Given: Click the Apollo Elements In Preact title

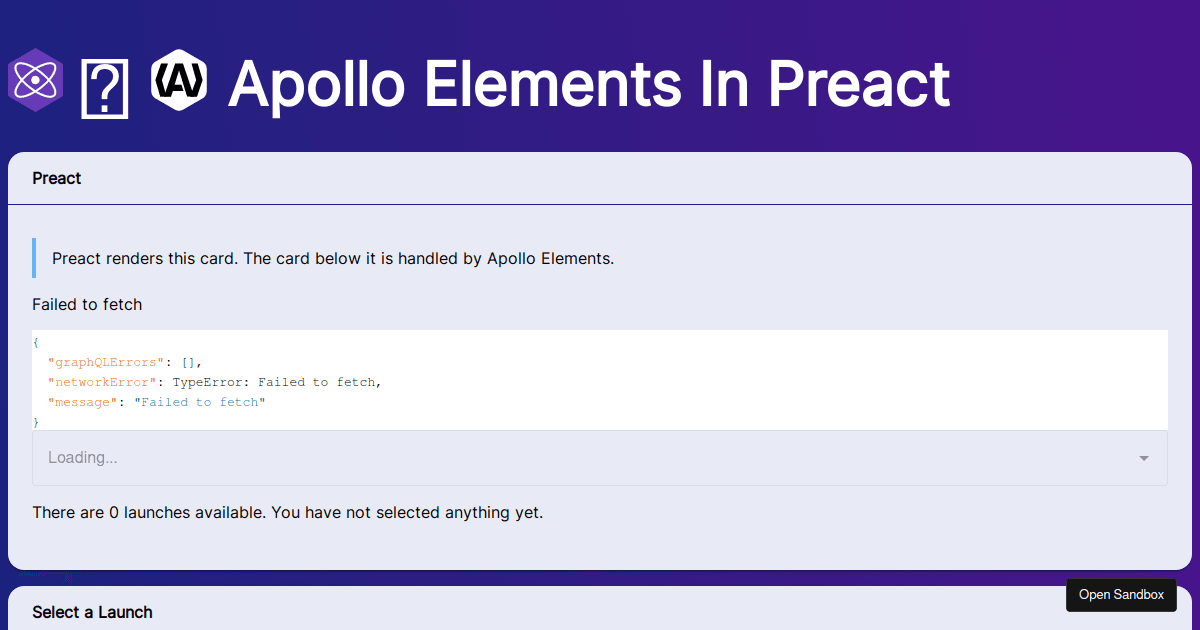Looking at the screenshot, I should tap(588, 85).
